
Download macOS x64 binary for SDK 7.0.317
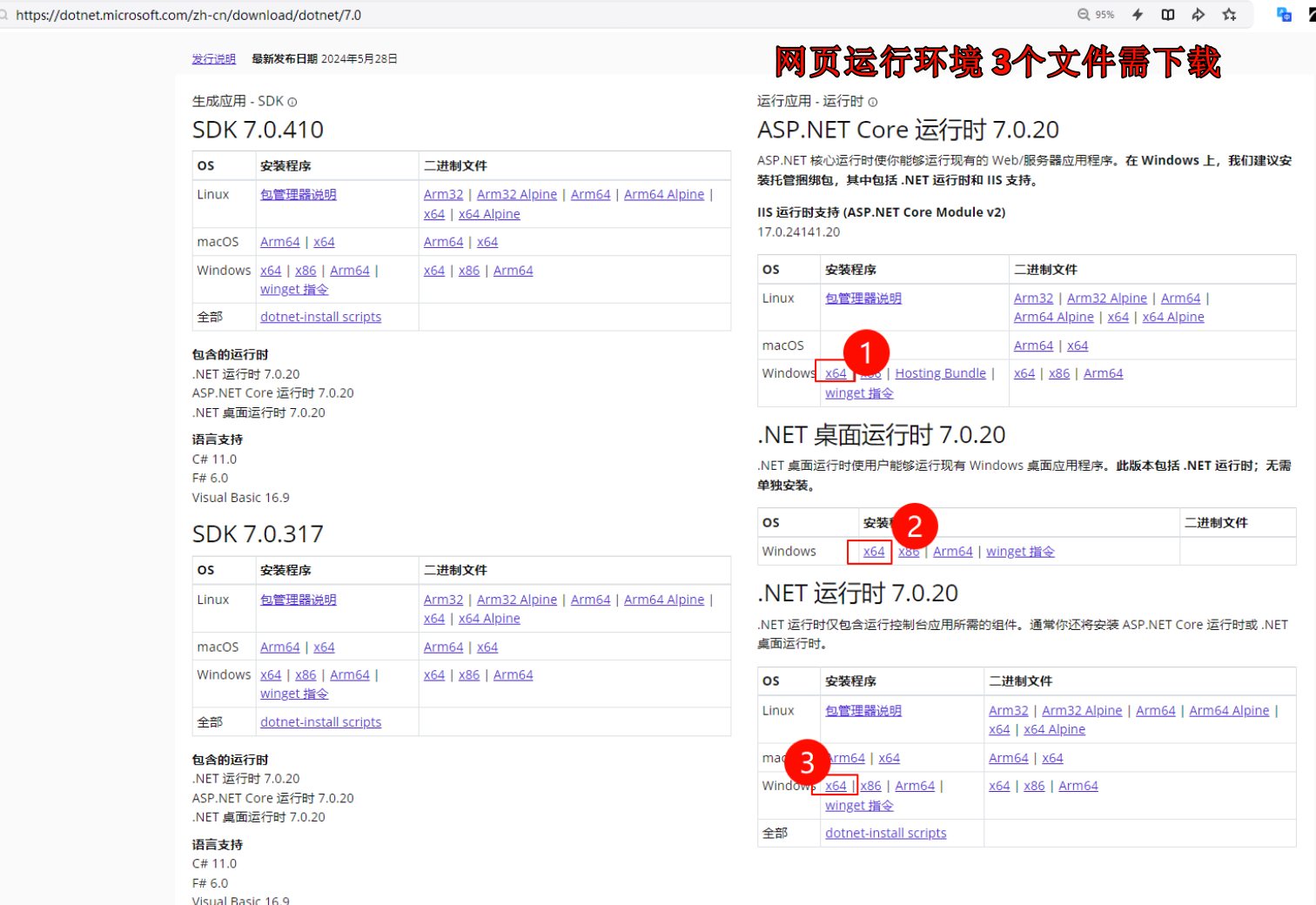[x=487, y=647]
